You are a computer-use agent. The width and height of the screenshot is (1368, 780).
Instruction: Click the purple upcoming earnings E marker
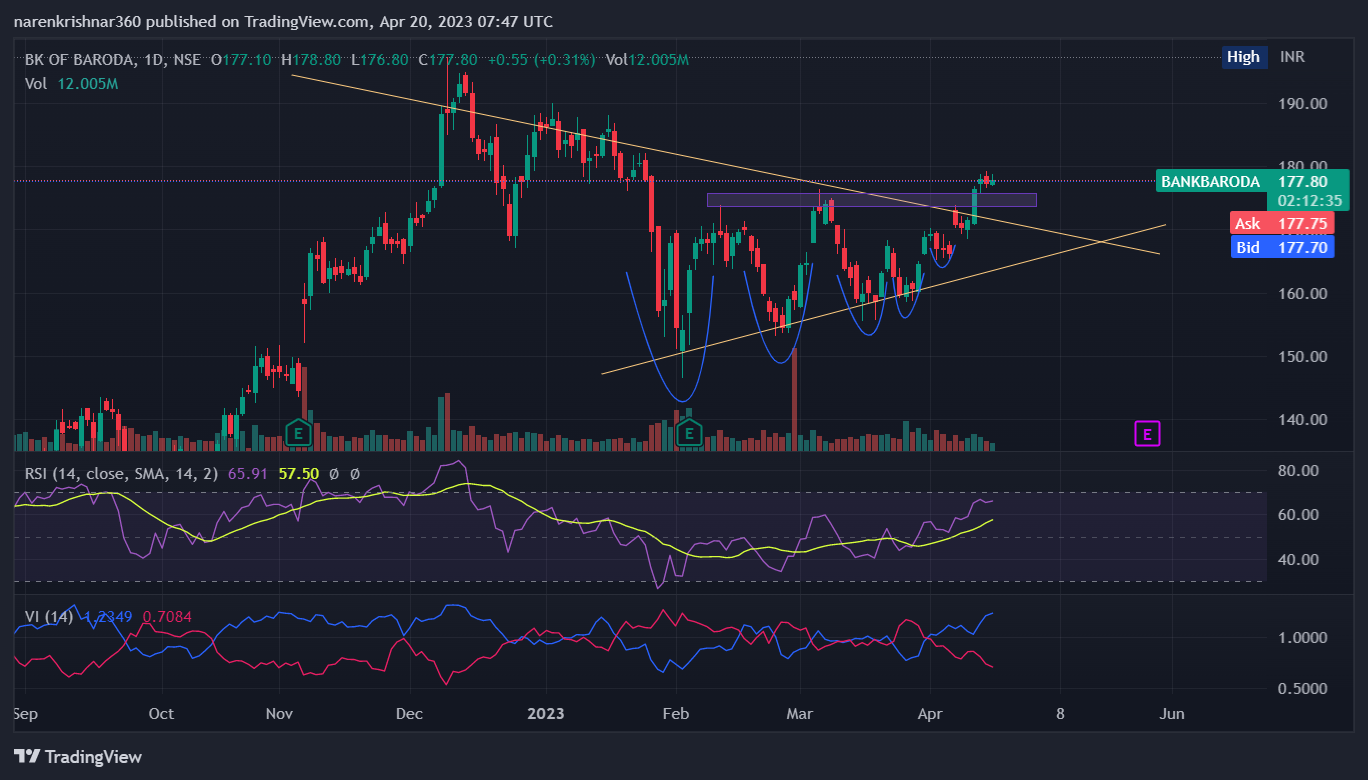click(x=1147, y=433)
